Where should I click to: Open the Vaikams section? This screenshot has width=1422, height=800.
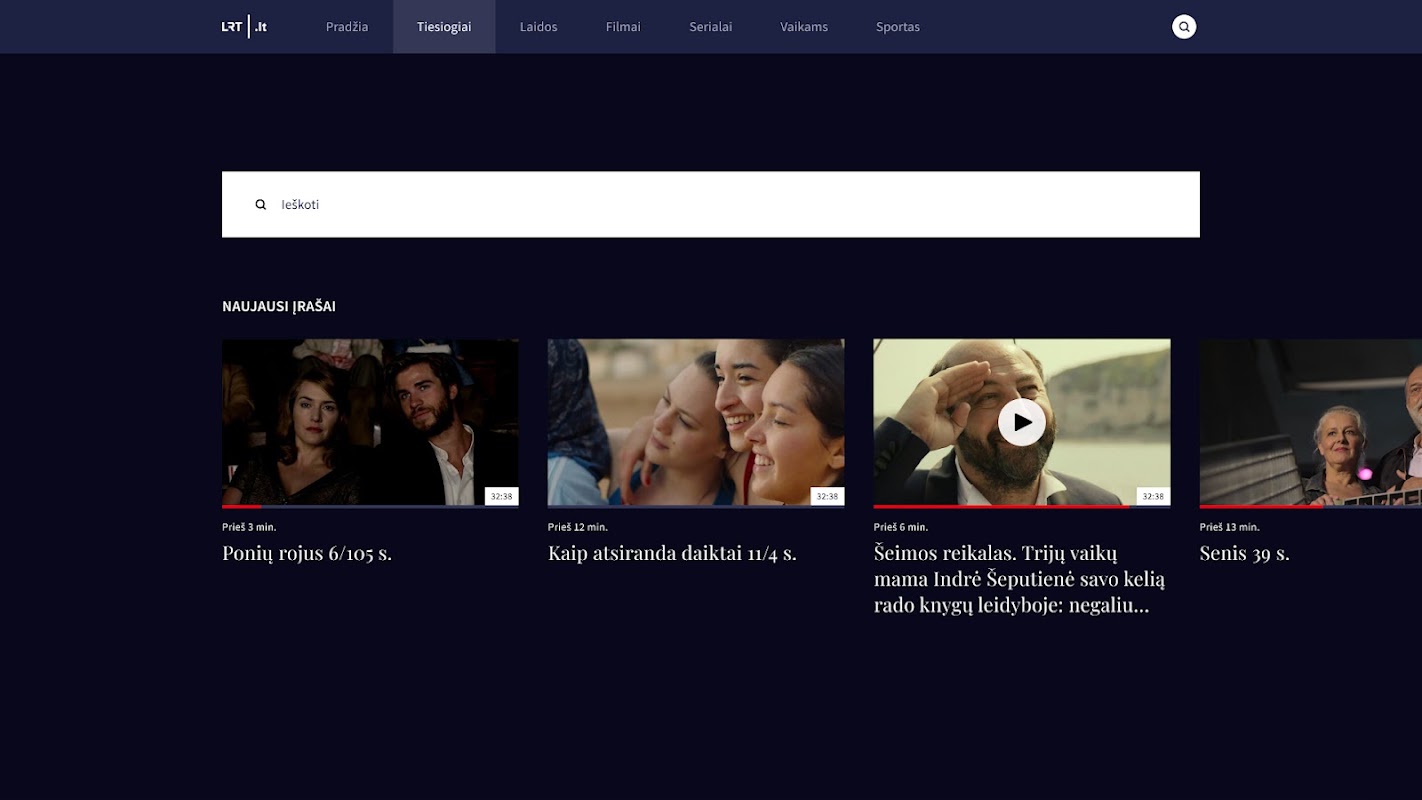pyautogui.click(x=804, y=27)
